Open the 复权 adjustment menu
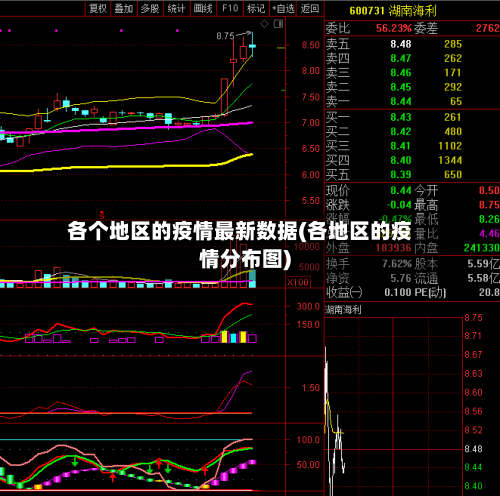The image size is (500, 496). [x=98, y=8]
